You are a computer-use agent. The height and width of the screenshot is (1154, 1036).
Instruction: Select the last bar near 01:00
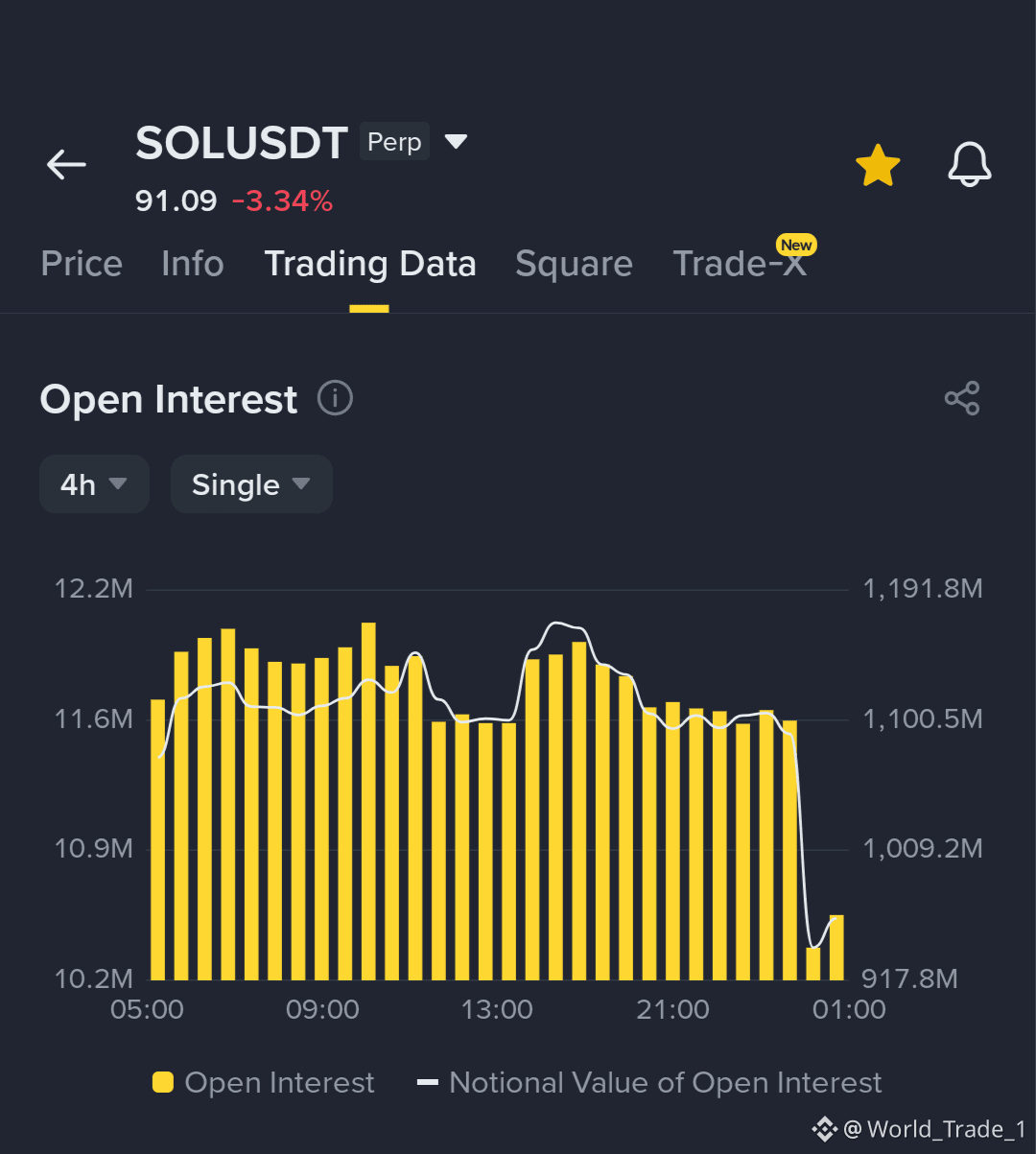pos(836,948)
